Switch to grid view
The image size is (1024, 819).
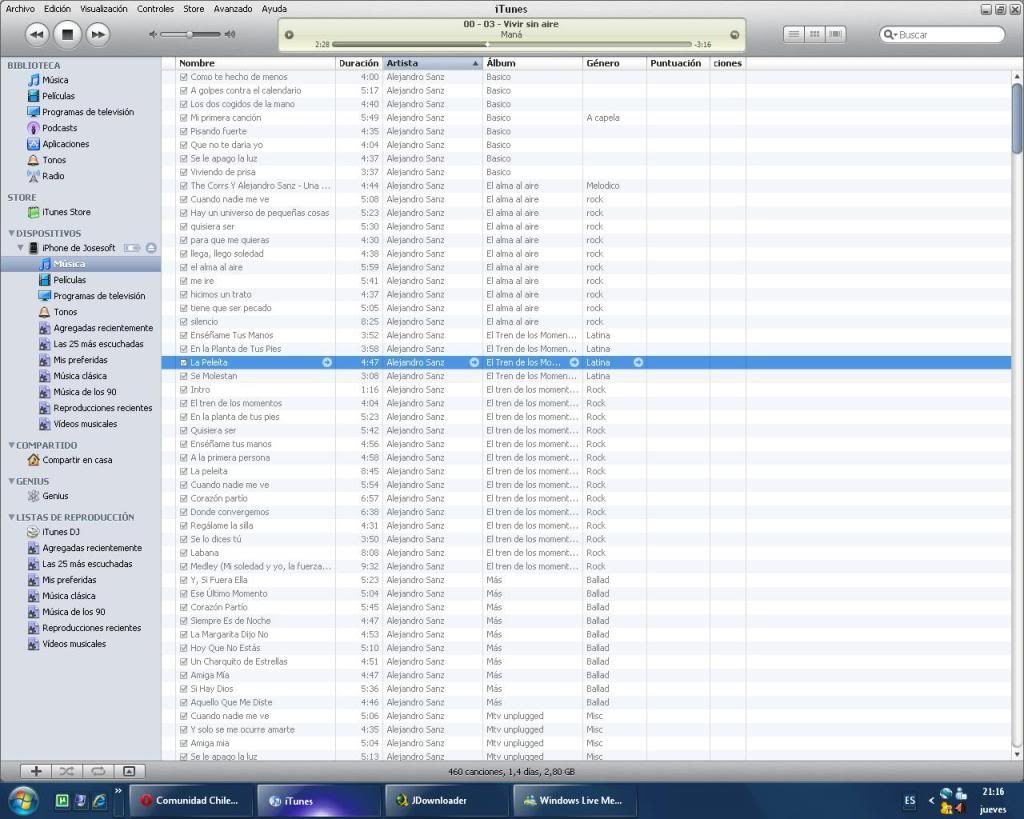[814, 34]
